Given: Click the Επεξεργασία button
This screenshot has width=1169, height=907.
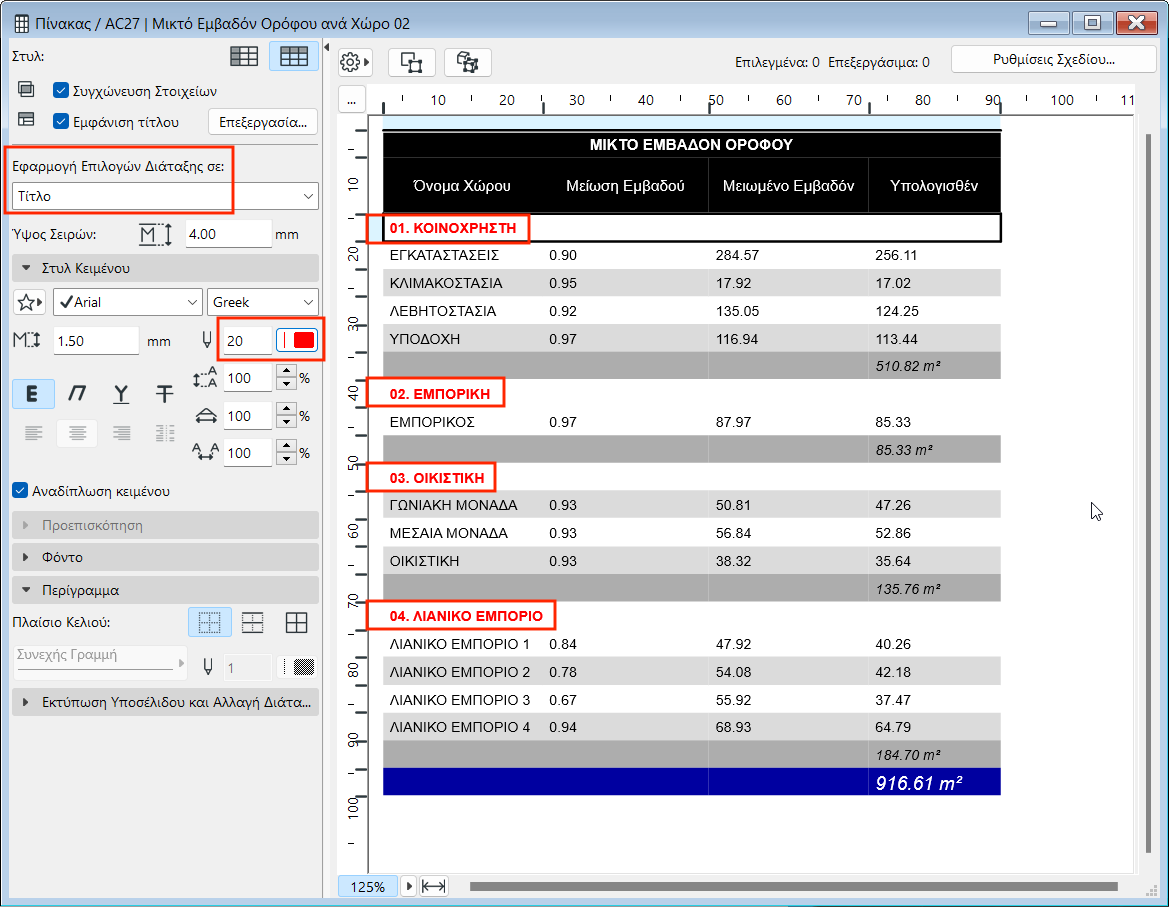Looking at the screenshot, I should 263,122.
